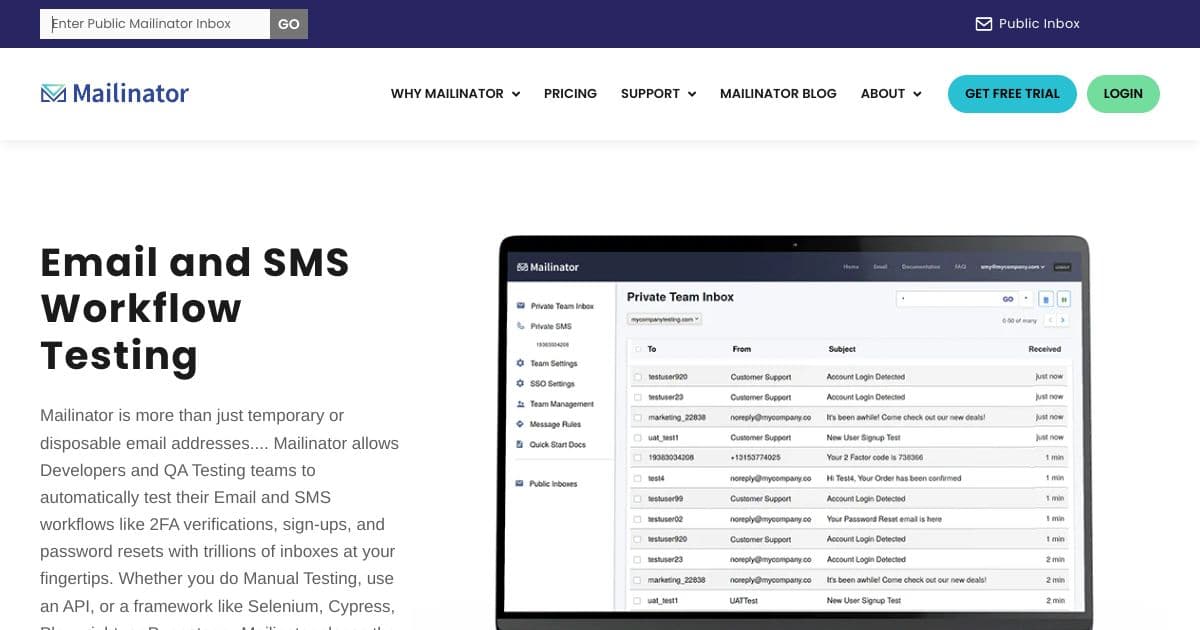Open SSO Settings gear icon in sidebar
The width and height of the screenshot is (1200, 630).
[x=519, y=384]
